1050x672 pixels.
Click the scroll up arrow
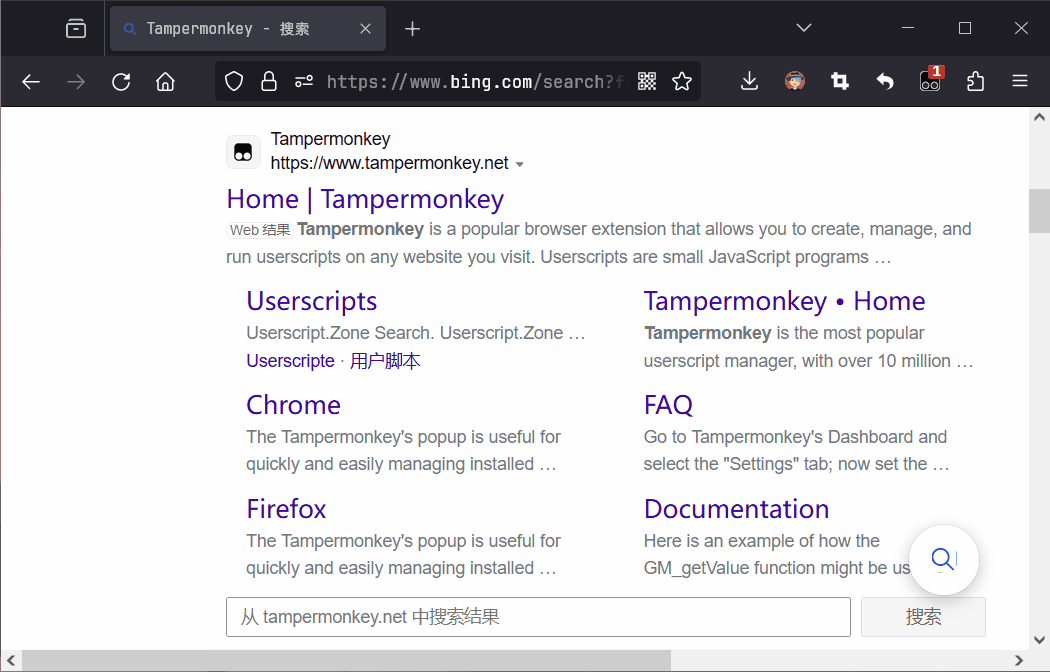point(1039,117)
